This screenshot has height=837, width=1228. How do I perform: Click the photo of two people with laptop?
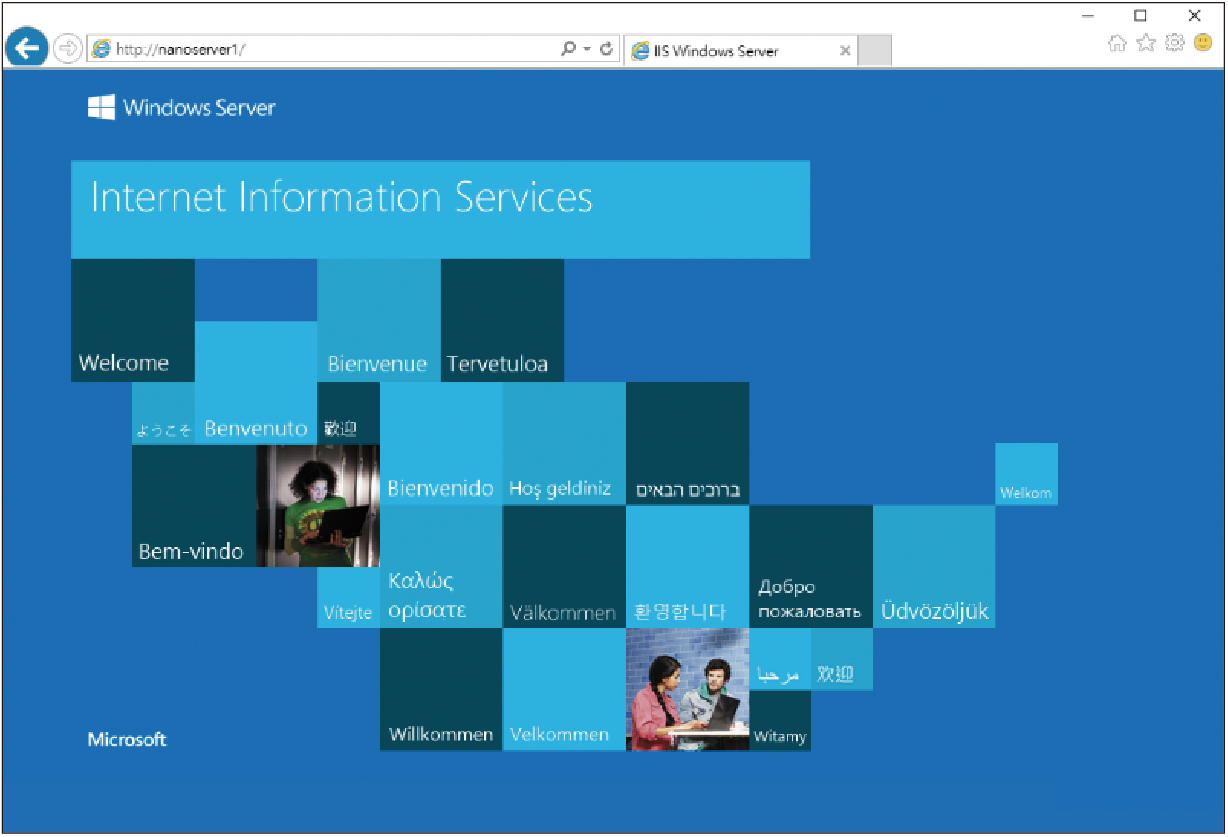click(687, 690)
